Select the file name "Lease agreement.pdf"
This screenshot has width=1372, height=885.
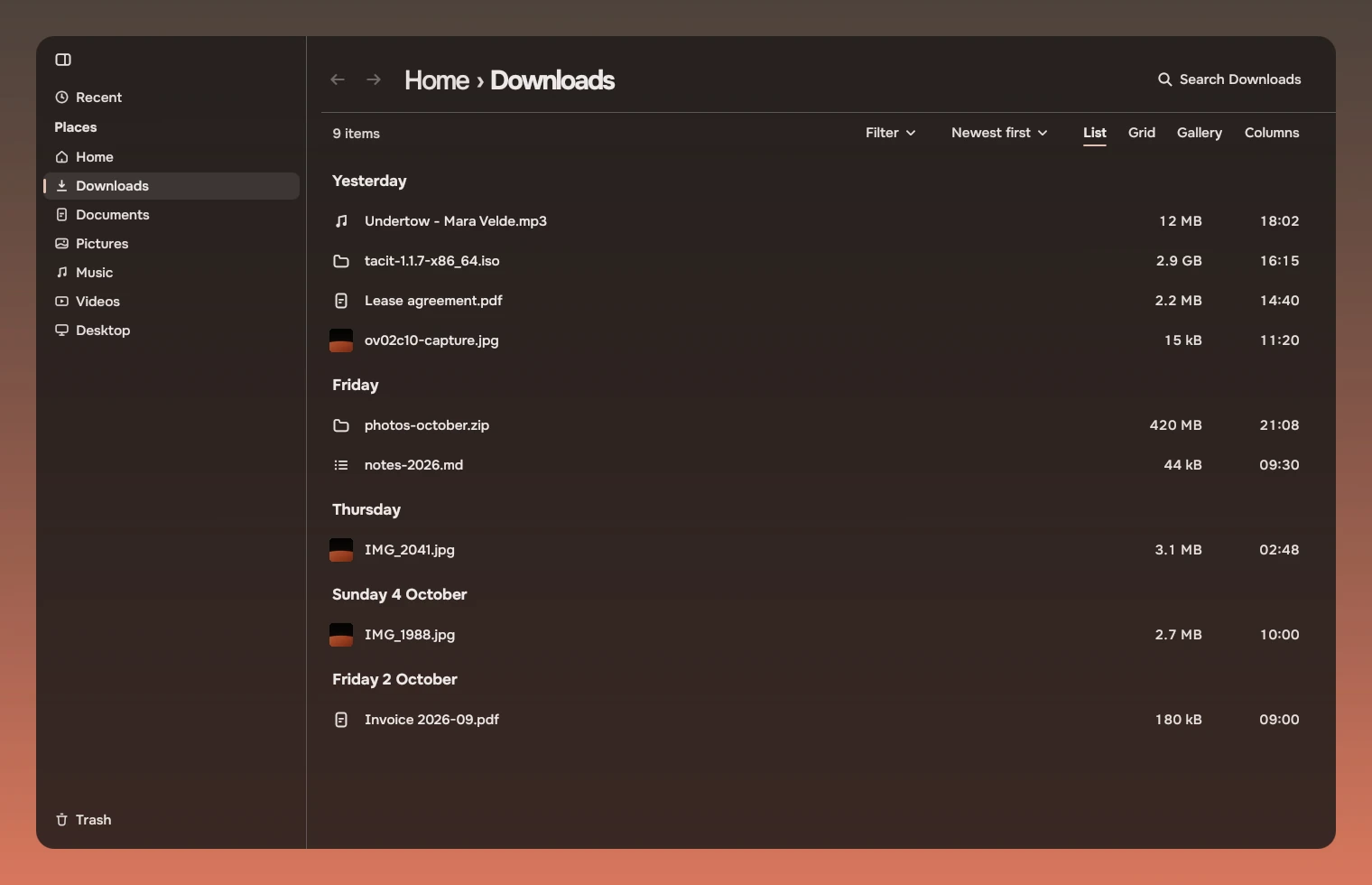tap(433, 301)
